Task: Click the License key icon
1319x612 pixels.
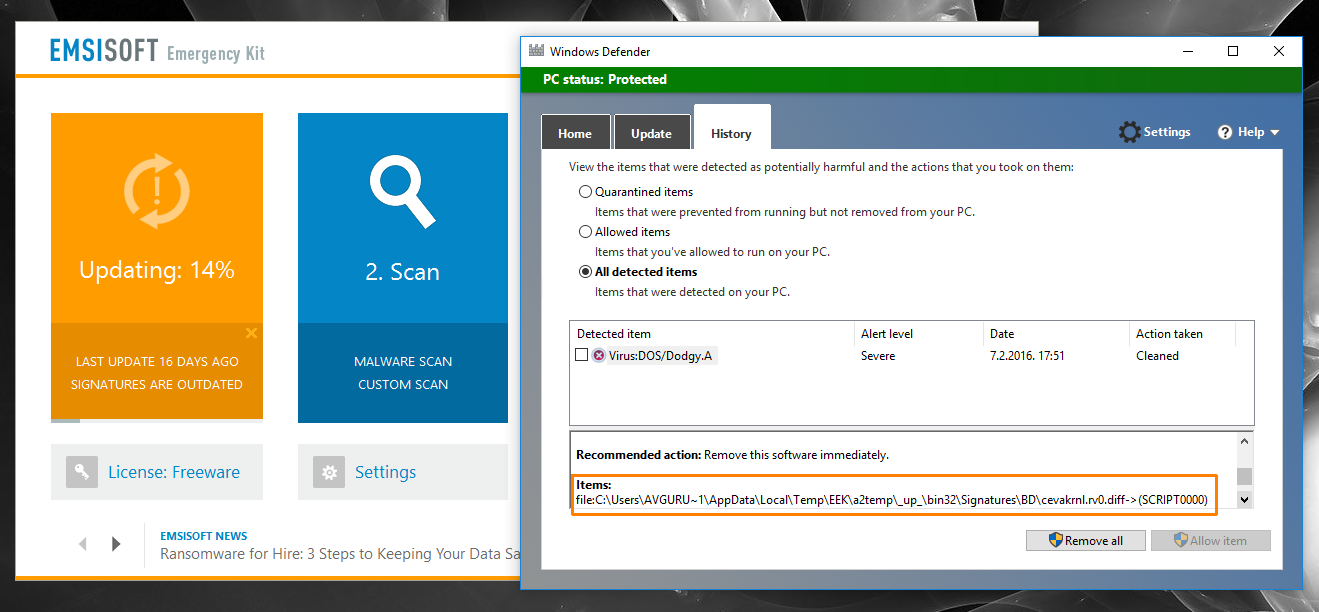Action: (82, 472)
